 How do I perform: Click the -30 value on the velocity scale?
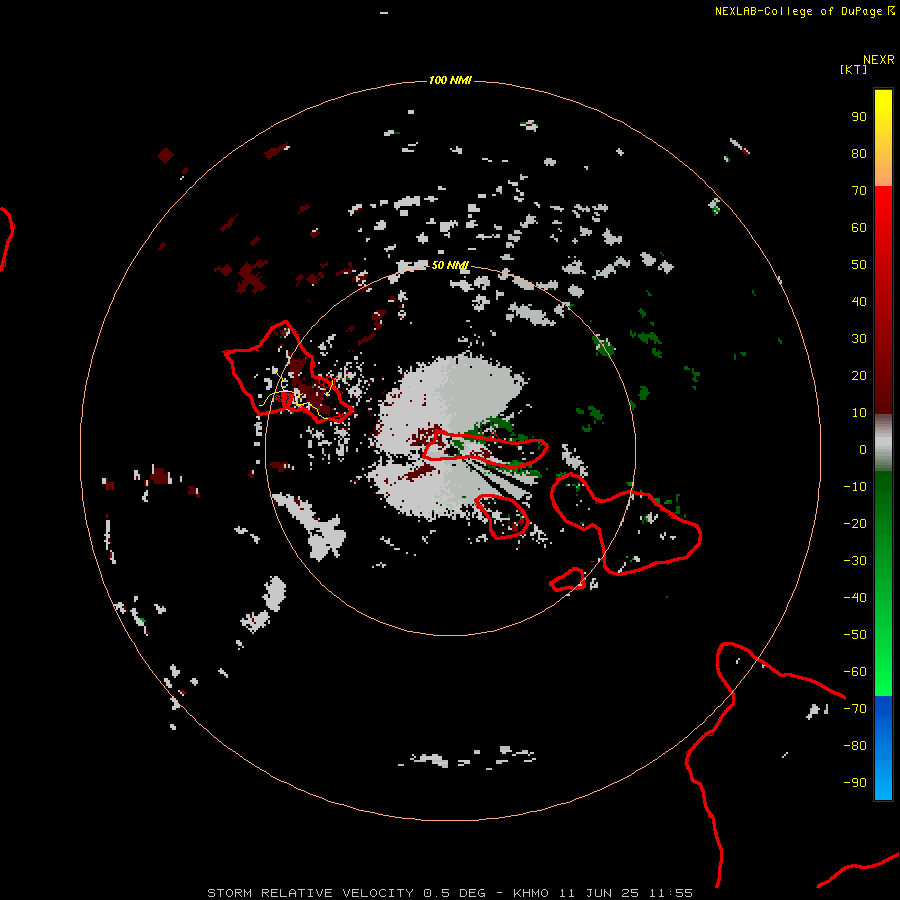pos(855,561)
